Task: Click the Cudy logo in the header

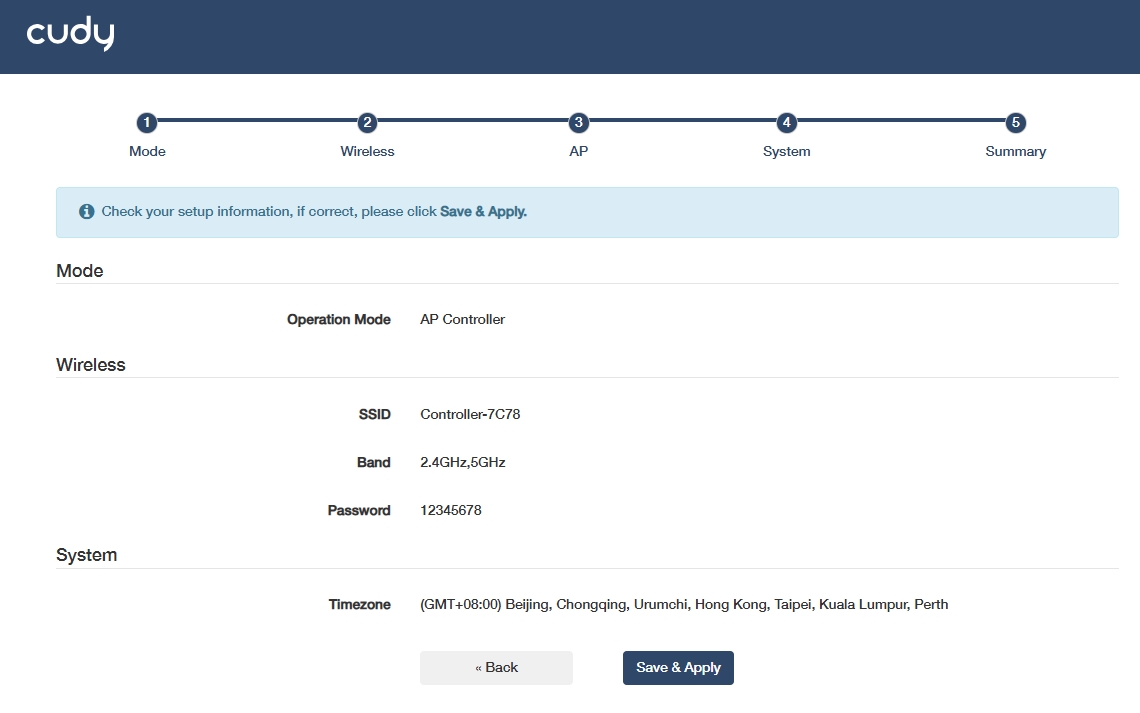Action: 71,33
